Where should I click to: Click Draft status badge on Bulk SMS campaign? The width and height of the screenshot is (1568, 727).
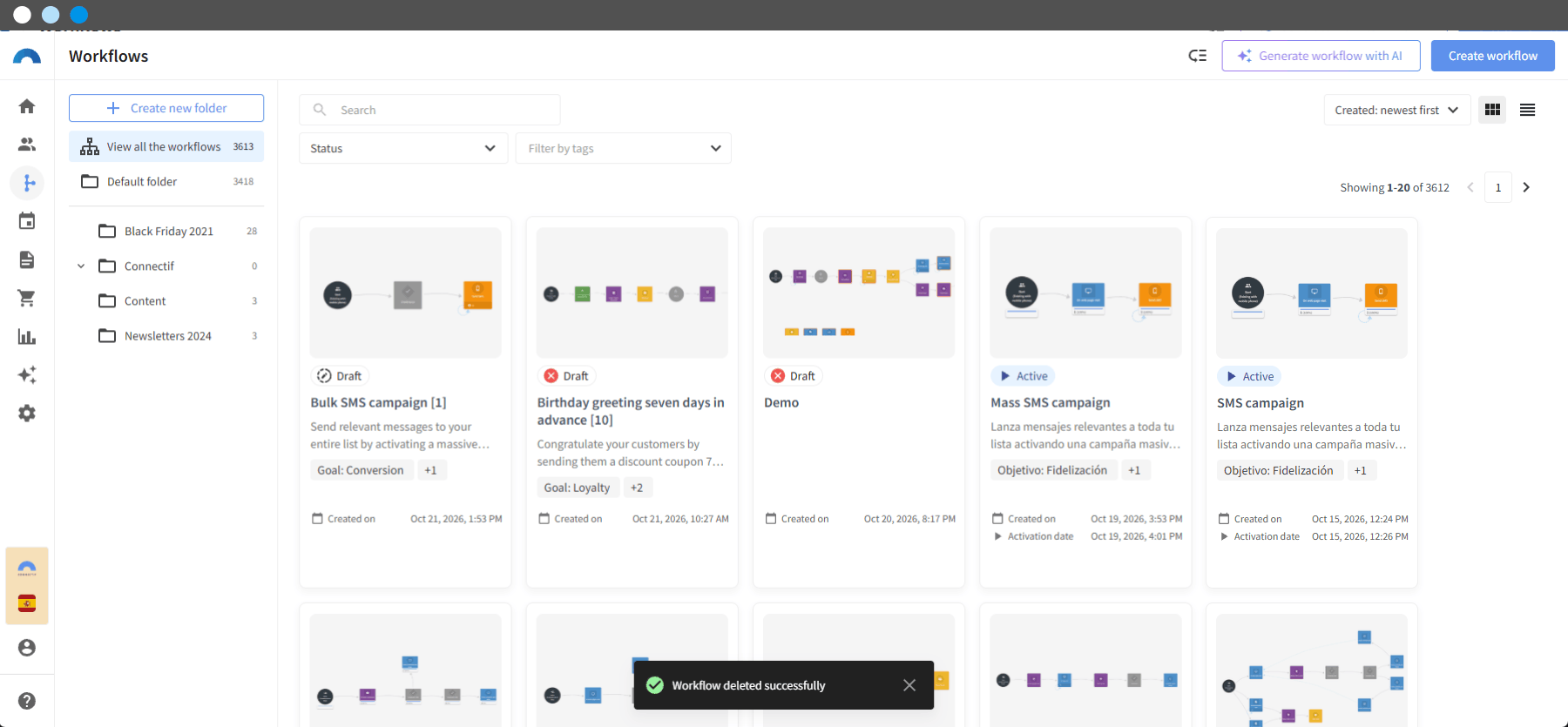click(x=340, y=376)
